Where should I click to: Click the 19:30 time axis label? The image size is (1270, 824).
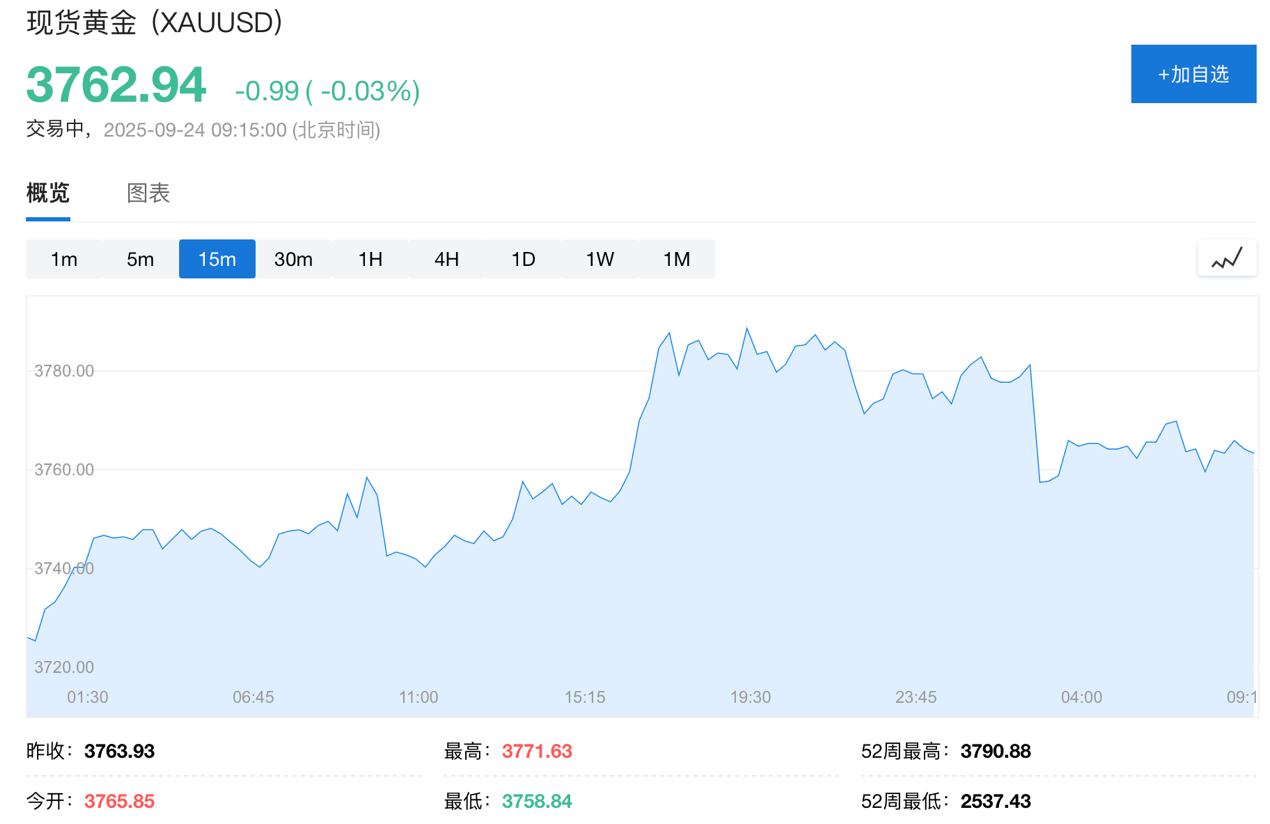coord(750,697)
